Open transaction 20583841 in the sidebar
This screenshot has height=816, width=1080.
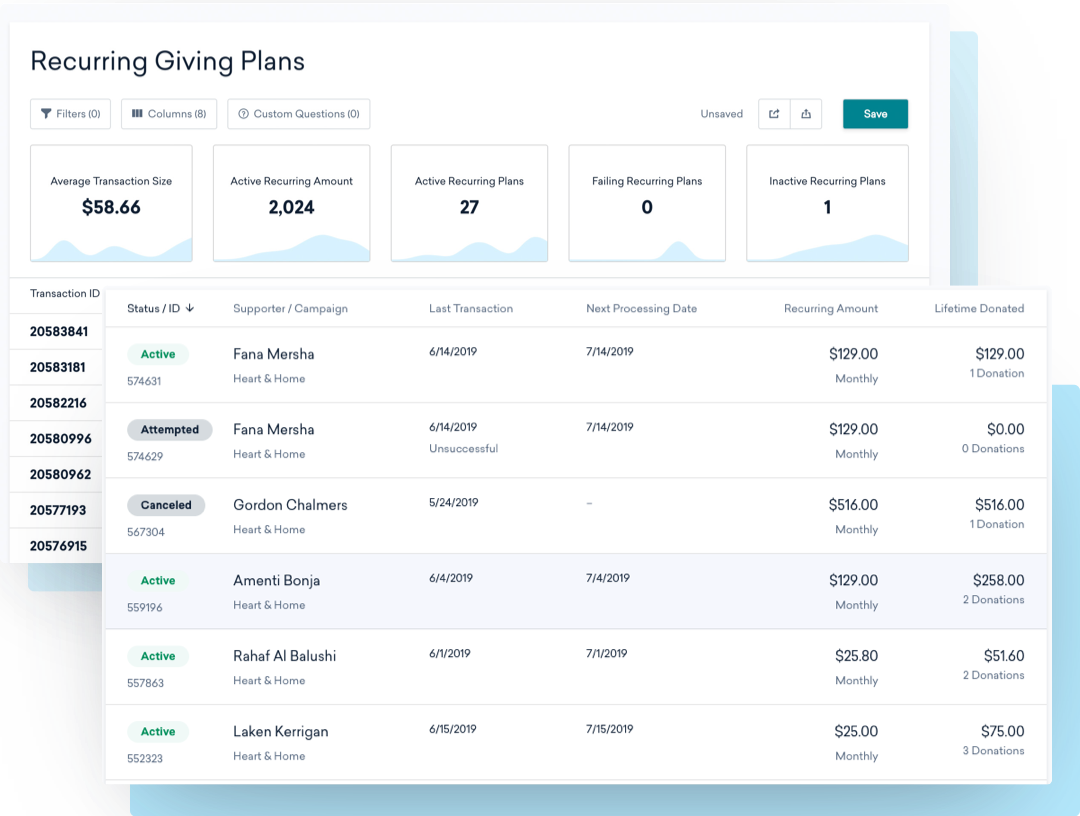(x=60, y=331)
